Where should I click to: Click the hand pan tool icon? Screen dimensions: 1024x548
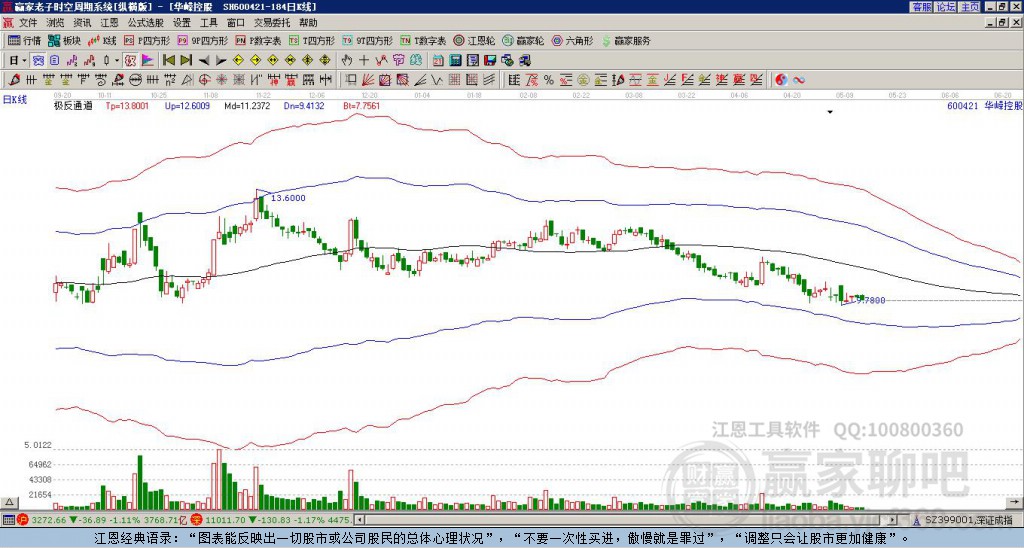click(346, 60)
